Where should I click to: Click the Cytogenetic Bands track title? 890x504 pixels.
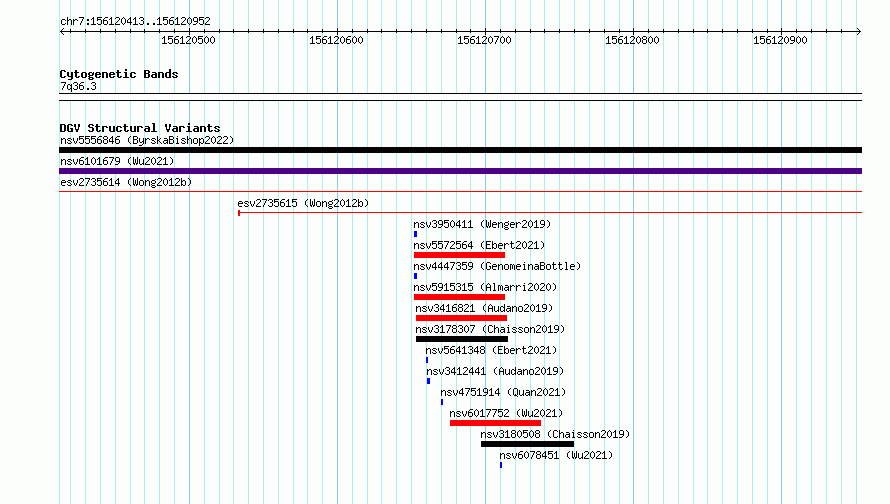click(x=119, y=74)
